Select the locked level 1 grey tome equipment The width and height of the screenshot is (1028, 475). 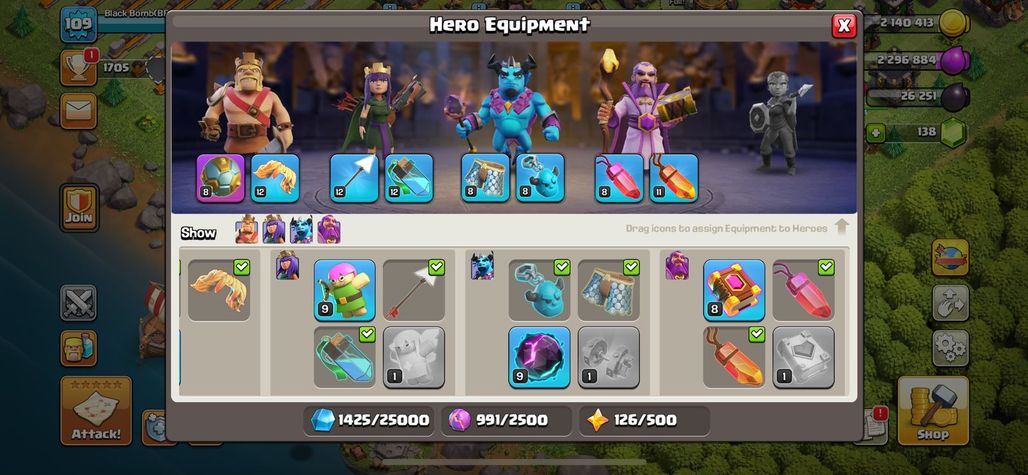point(804,357)
